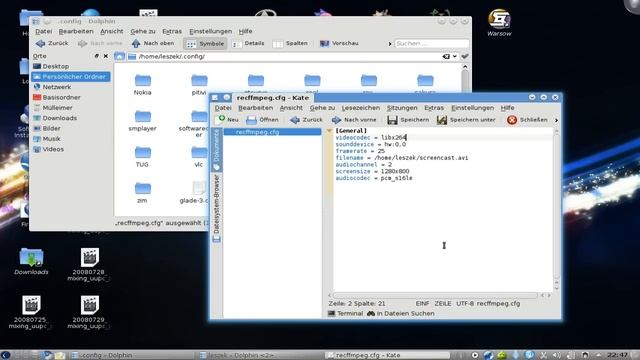Viewport: 640px width, 360px height.
Task: Open the TUG folder in Dolphin
Action: tap(142, 157)
